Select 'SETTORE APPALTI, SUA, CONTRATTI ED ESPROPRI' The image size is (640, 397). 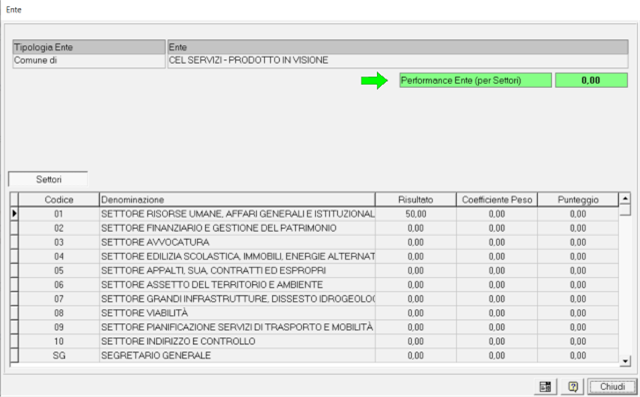(237, 271)
